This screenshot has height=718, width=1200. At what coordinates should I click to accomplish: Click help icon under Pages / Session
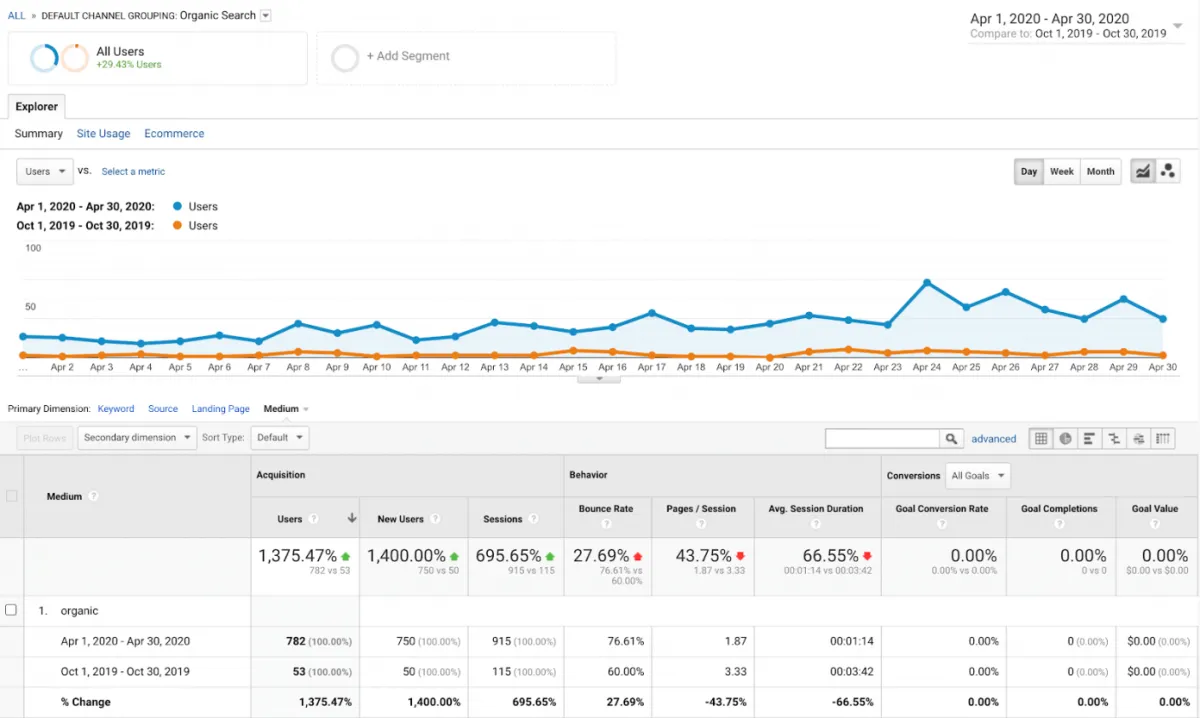[701, 524]
